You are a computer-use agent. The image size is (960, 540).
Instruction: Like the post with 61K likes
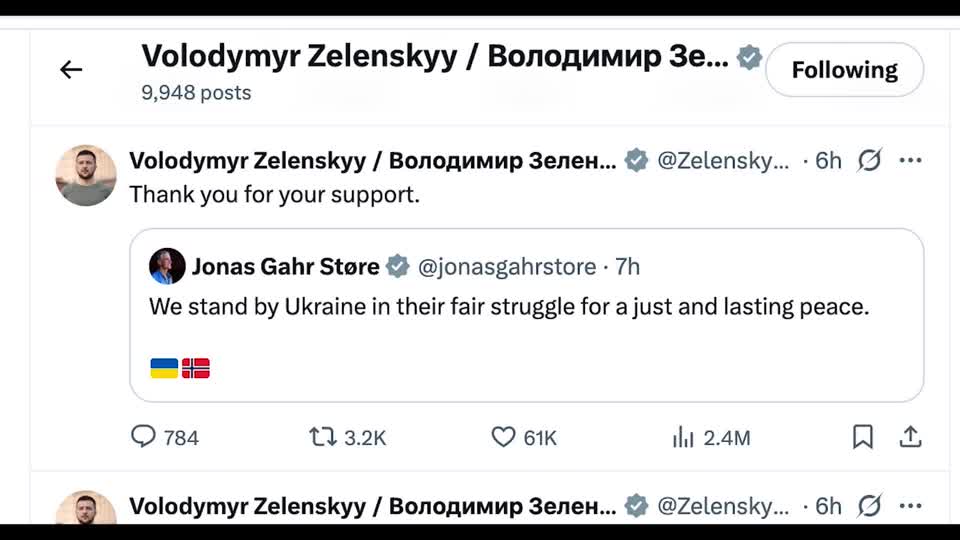point(502,437)
